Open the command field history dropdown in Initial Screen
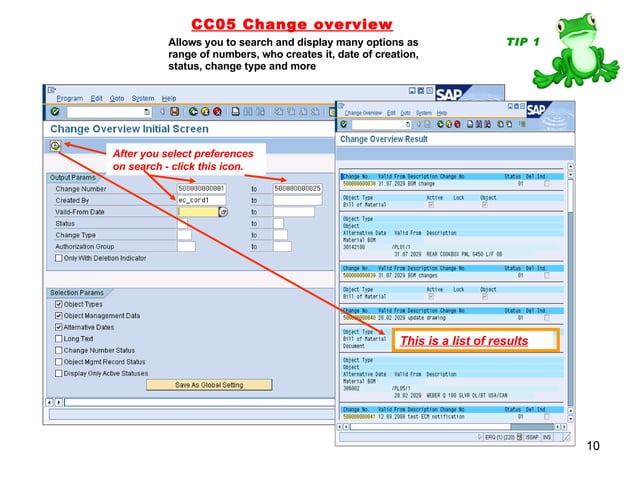This screenshot has height=478, width=638. coord(147,111)
